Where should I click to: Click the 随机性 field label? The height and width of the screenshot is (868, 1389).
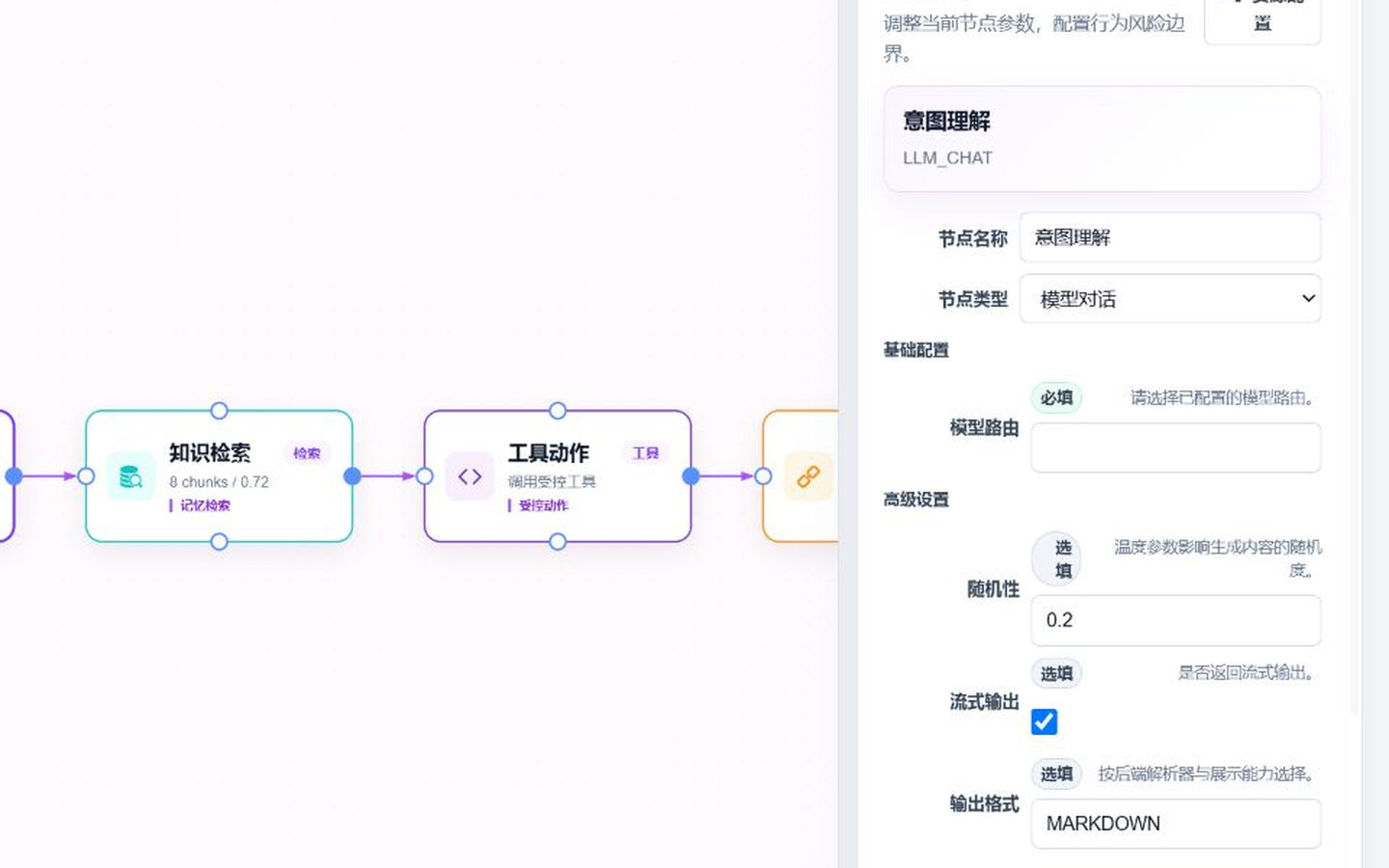tap(993, 589)
